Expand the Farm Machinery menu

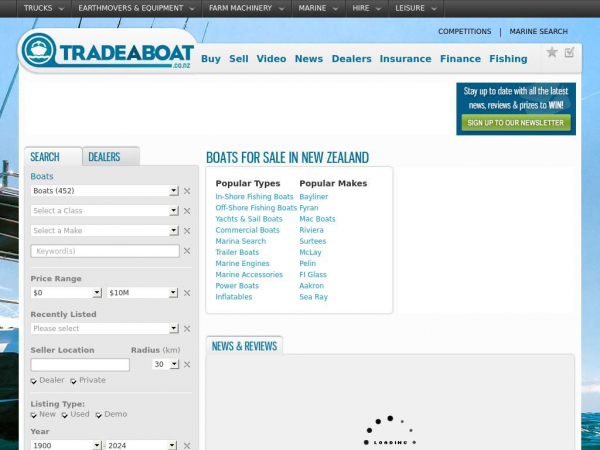pos(247,8)
